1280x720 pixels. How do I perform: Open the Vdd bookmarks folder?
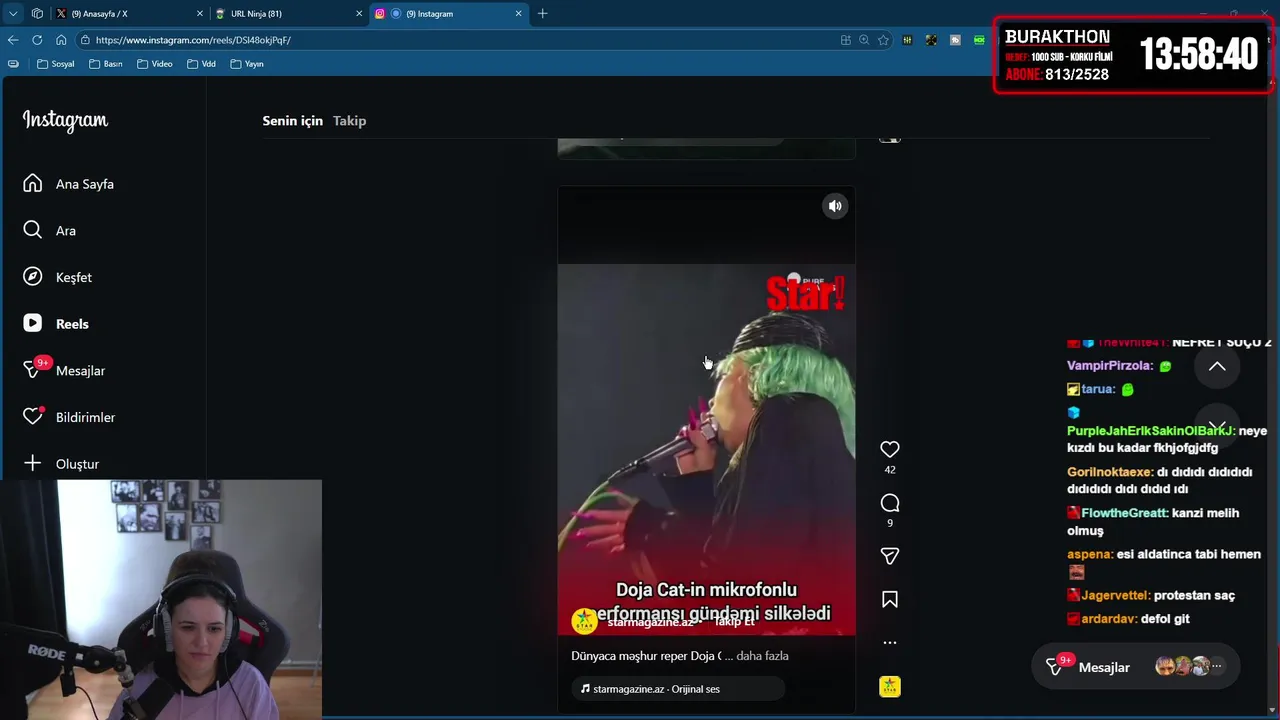201,64
